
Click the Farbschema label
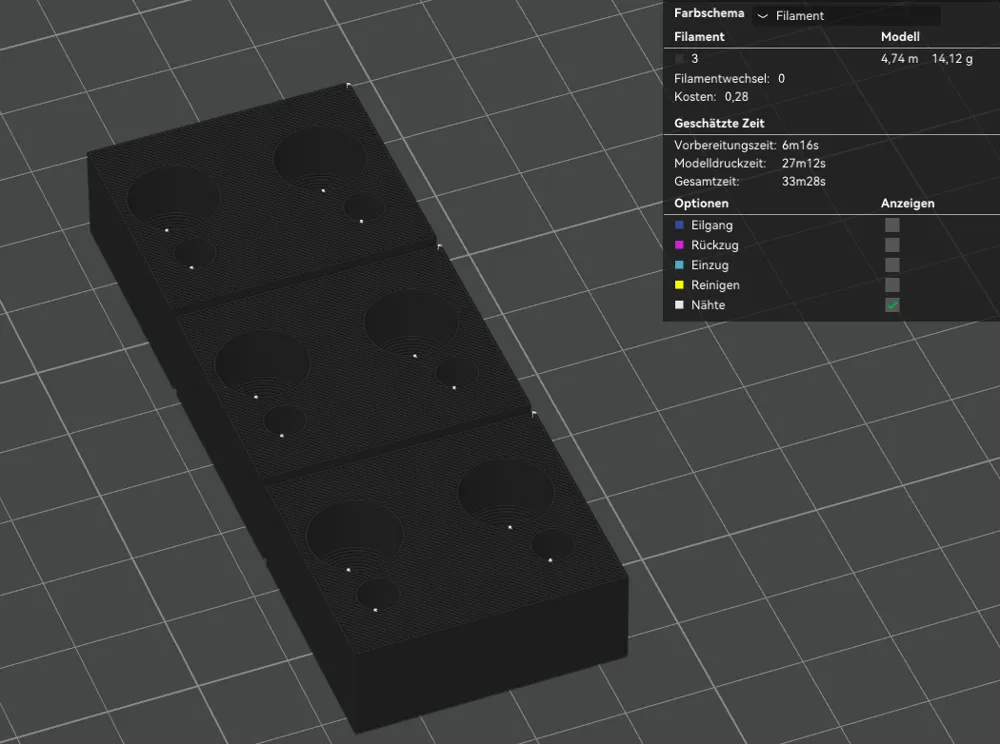click(709, 13)
